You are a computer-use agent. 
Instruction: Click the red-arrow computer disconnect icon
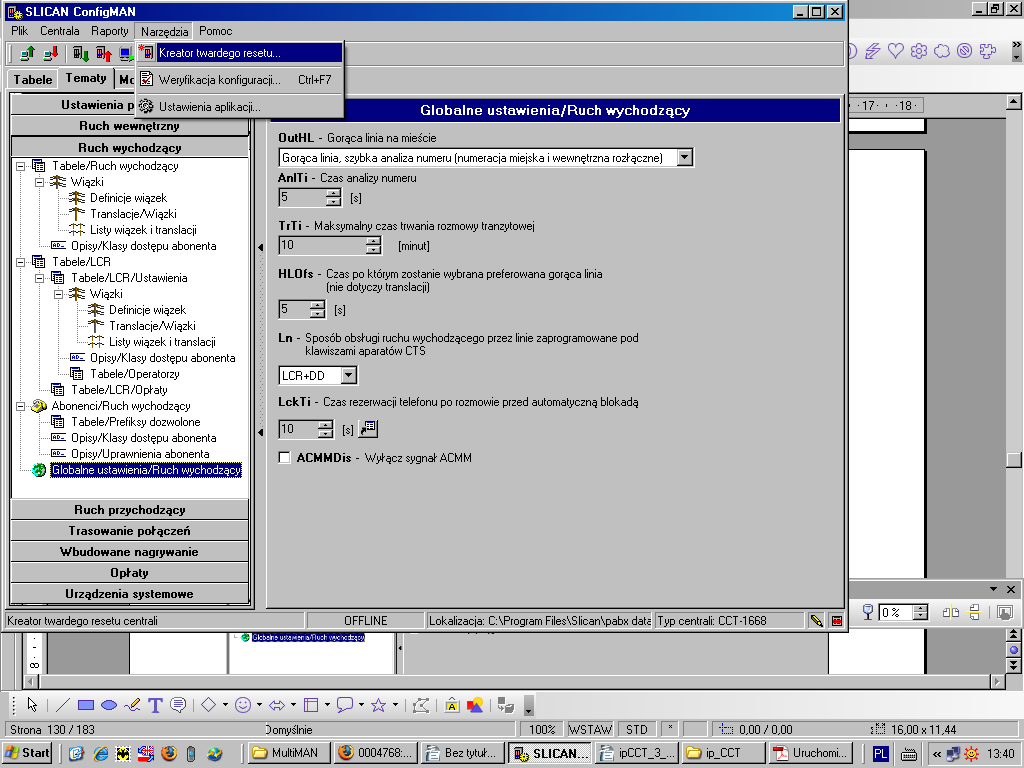click(x=50, y=54)
